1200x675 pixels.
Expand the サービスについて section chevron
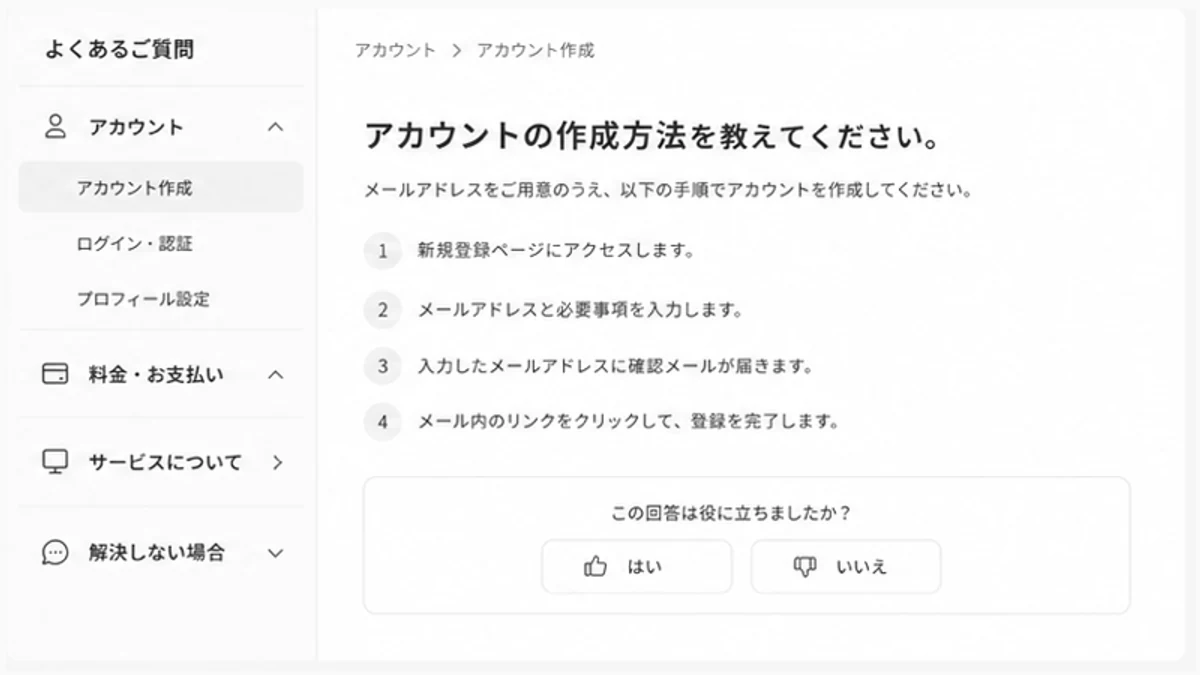[x=277, y=462]
